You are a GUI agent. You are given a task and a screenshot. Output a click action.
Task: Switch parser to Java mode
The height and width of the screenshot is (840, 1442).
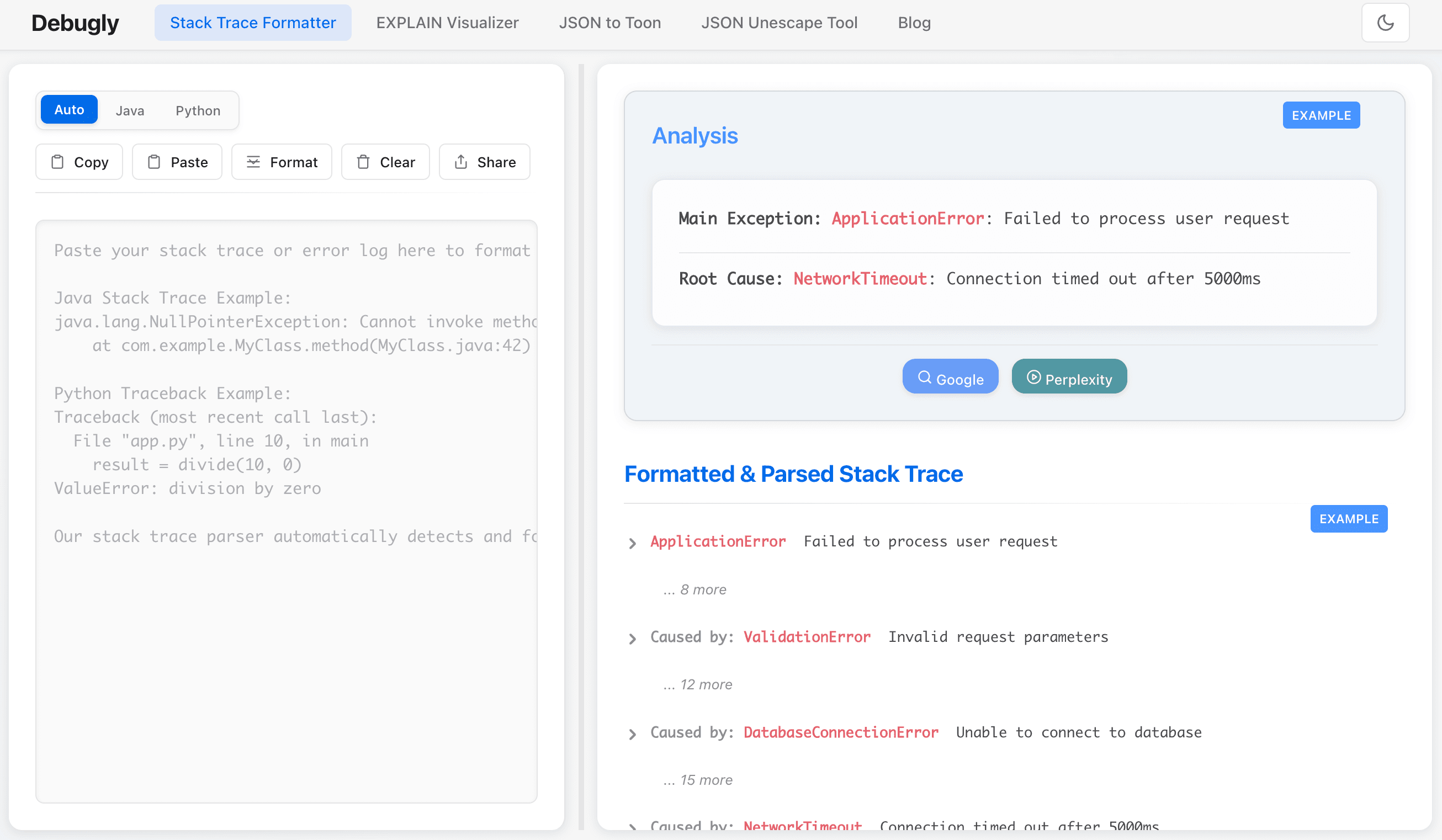coord(129,110)
